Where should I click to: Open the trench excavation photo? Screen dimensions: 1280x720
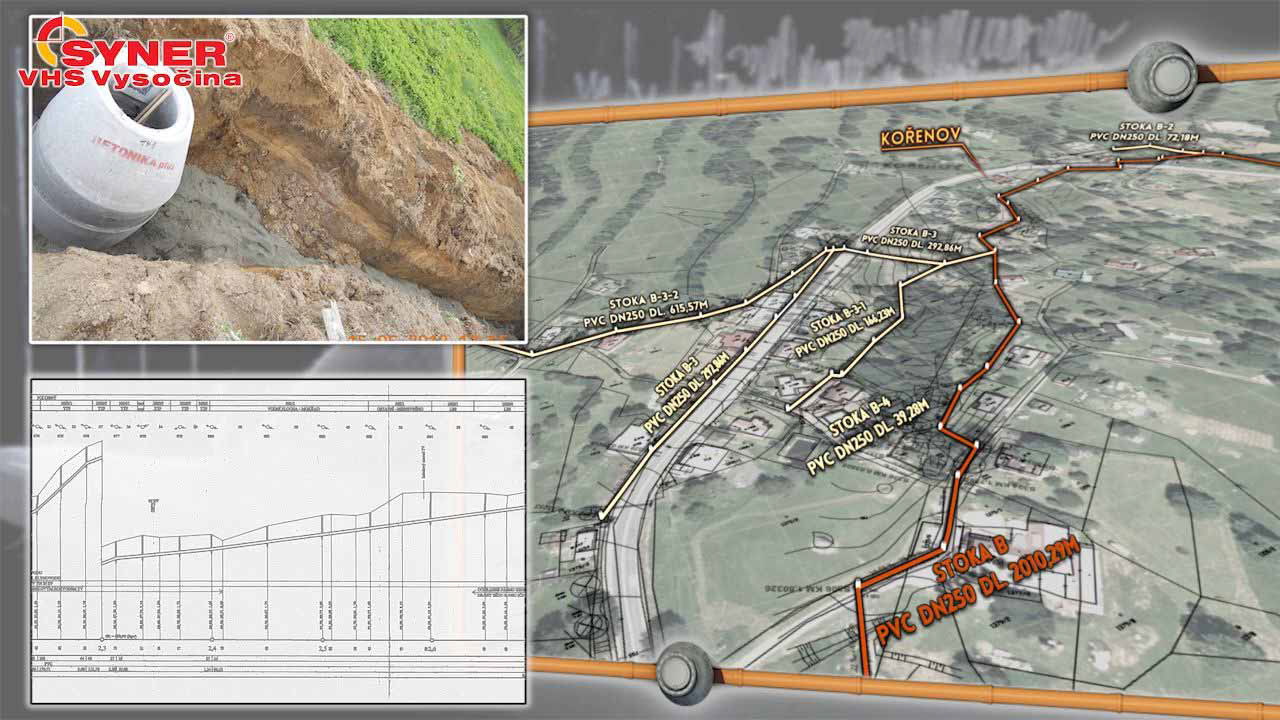coord(278,179)
